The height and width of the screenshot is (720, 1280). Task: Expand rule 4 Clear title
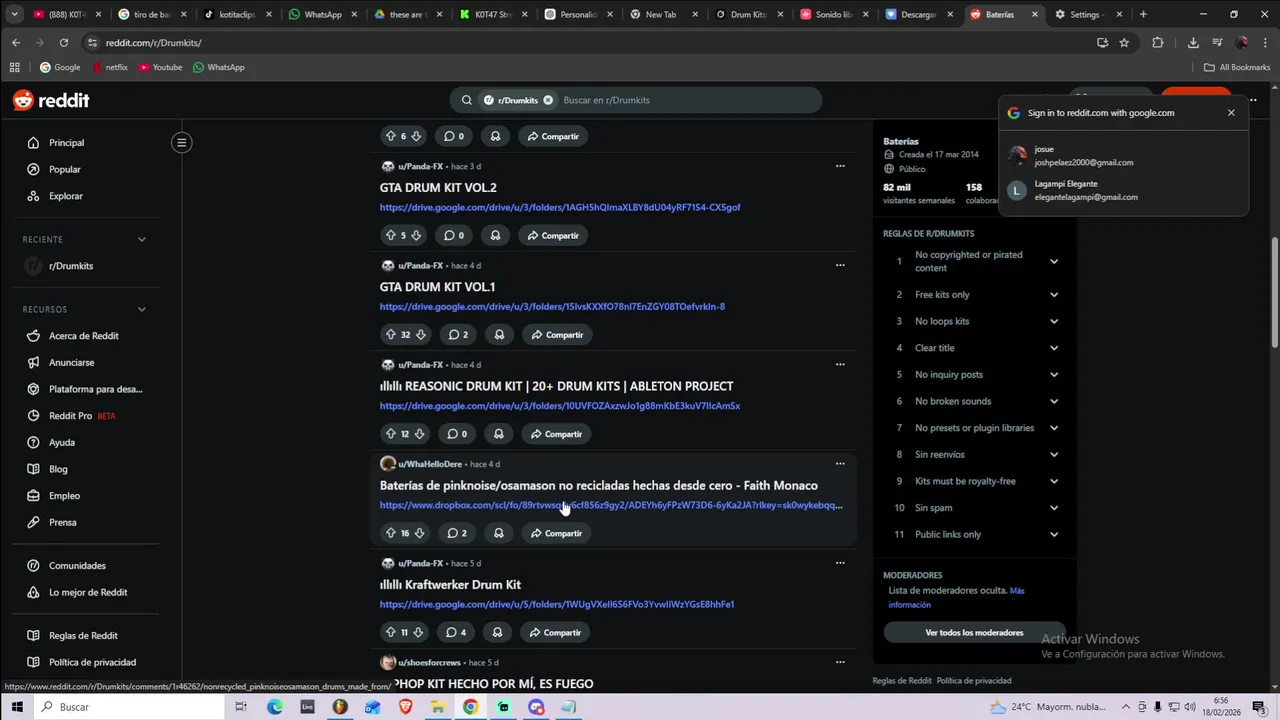click(x=1053, y=348)
